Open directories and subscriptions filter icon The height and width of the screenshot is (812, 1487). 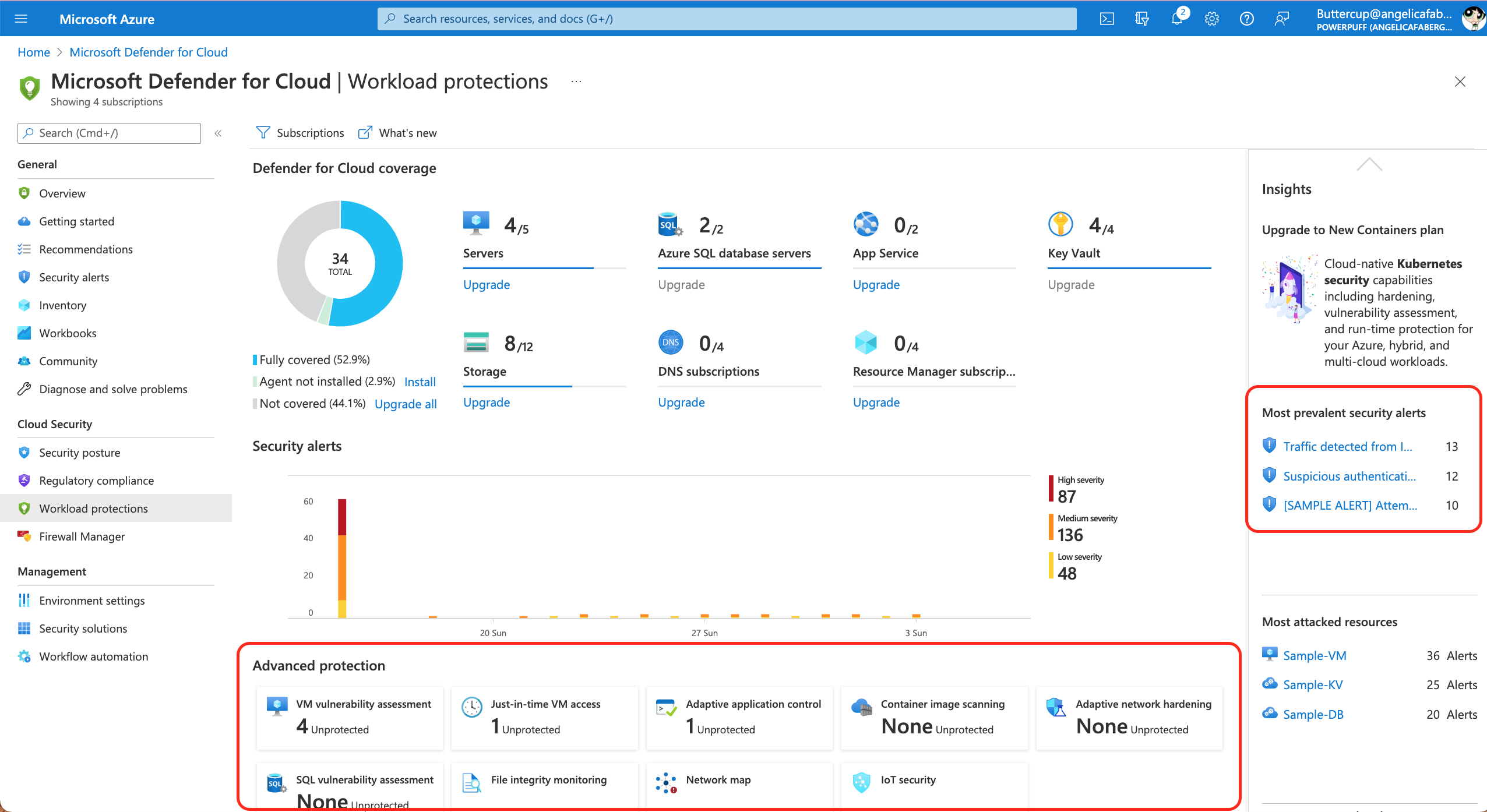click(x=1141, y=19)
